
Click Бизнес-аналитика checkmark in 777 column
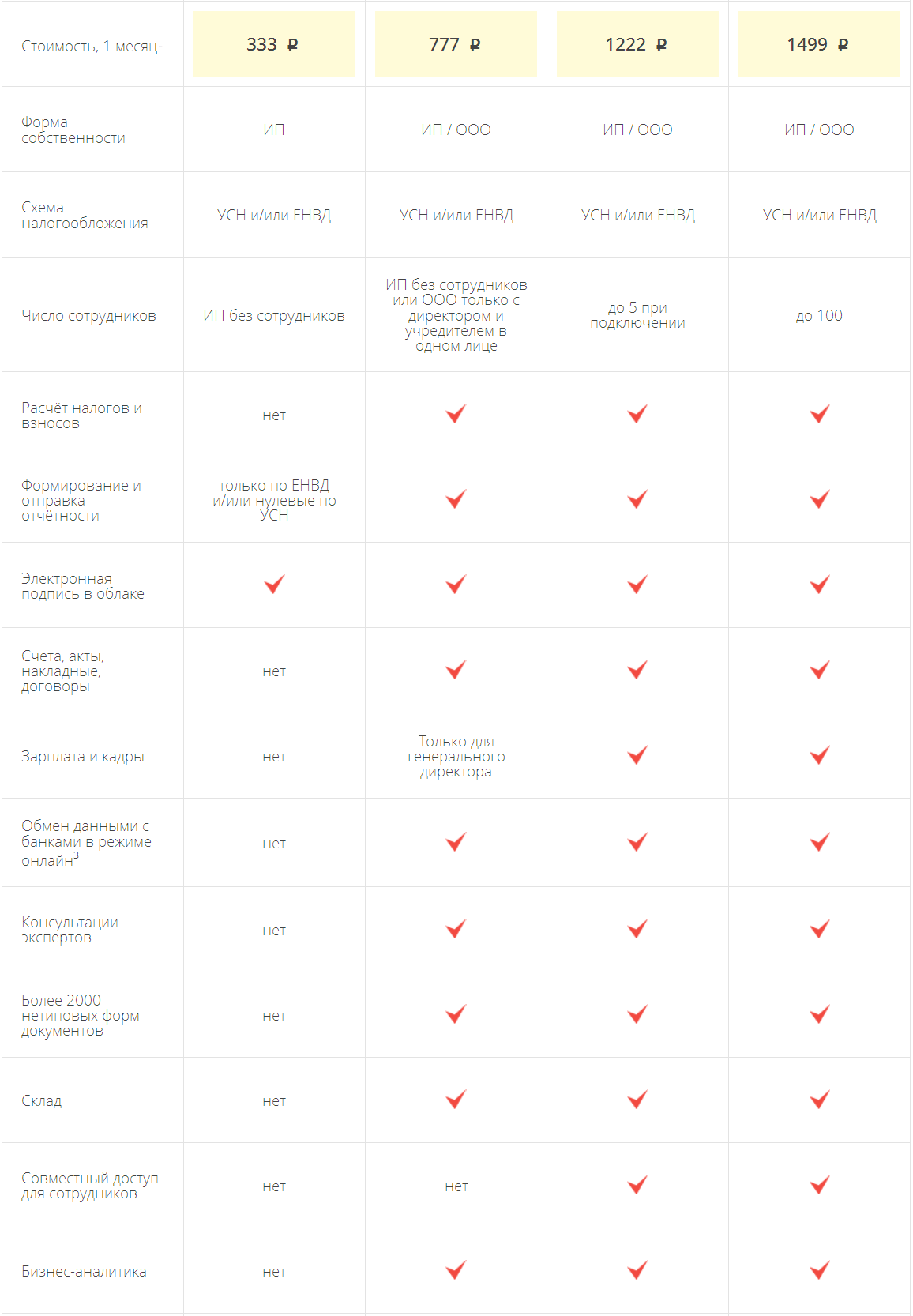click(x=456, y=1270)
